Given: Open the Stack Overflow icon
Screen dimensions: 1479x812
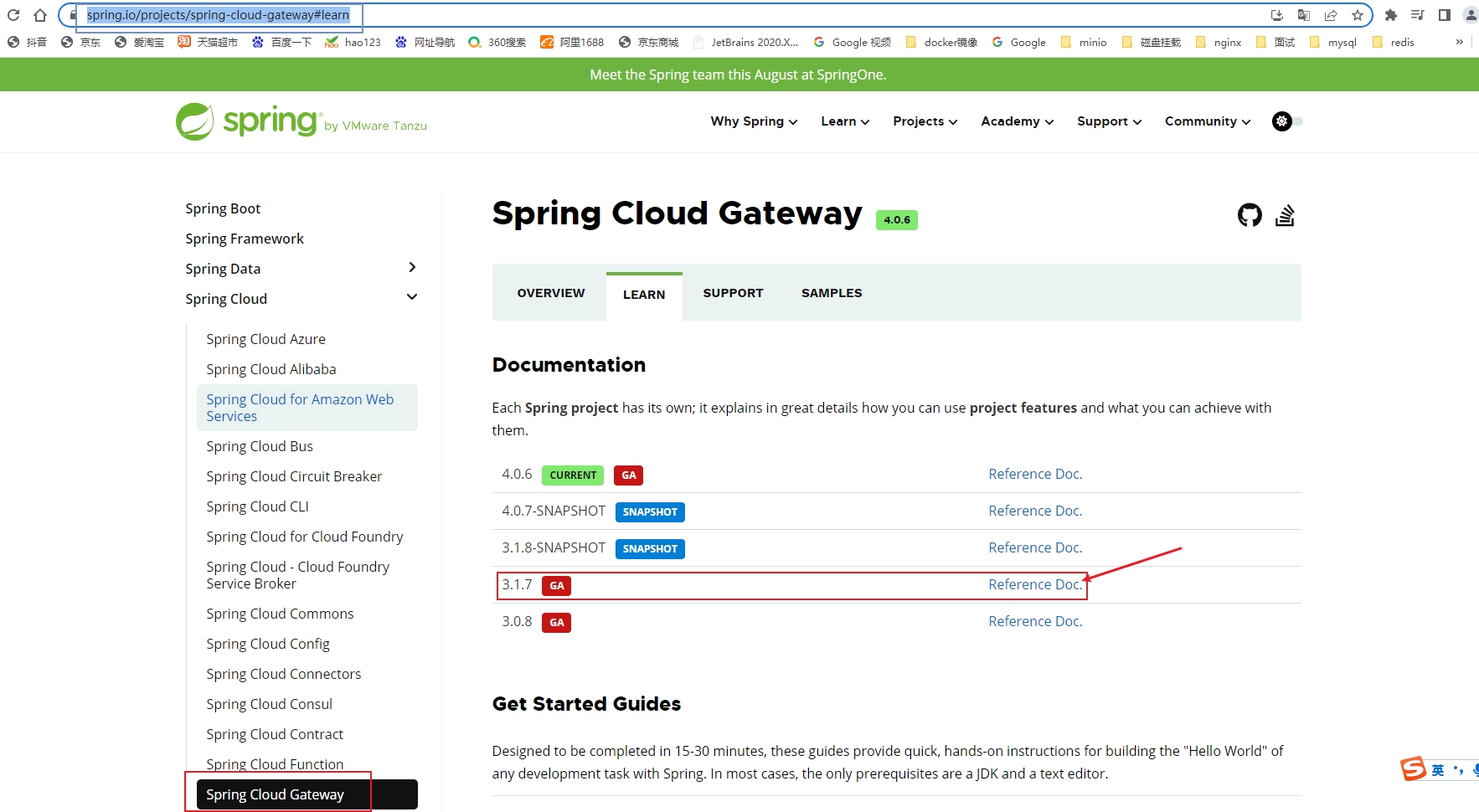Looking at the screenshot, I should coord(1285,215).
